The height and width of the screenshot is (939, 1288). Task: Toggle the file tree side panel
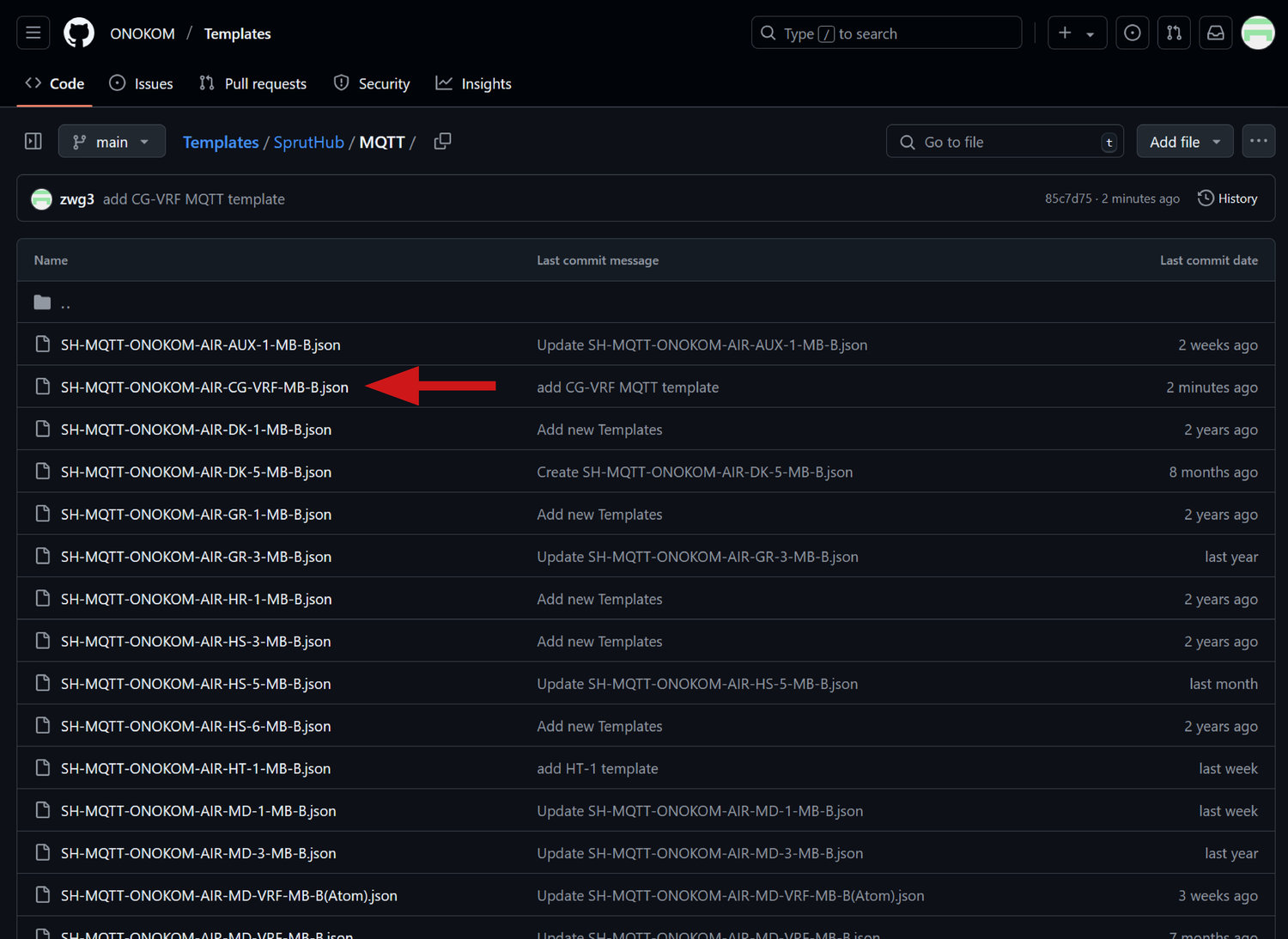point(33,141)
